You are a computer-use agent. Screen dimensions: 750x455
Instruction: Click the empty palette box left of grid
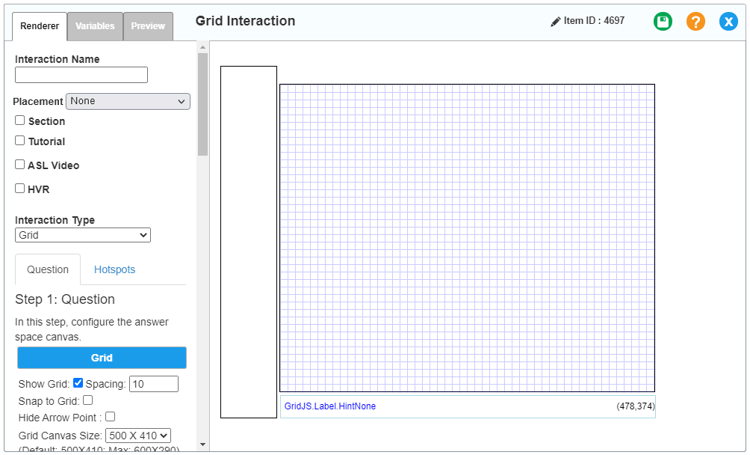[x=248, y=242]
